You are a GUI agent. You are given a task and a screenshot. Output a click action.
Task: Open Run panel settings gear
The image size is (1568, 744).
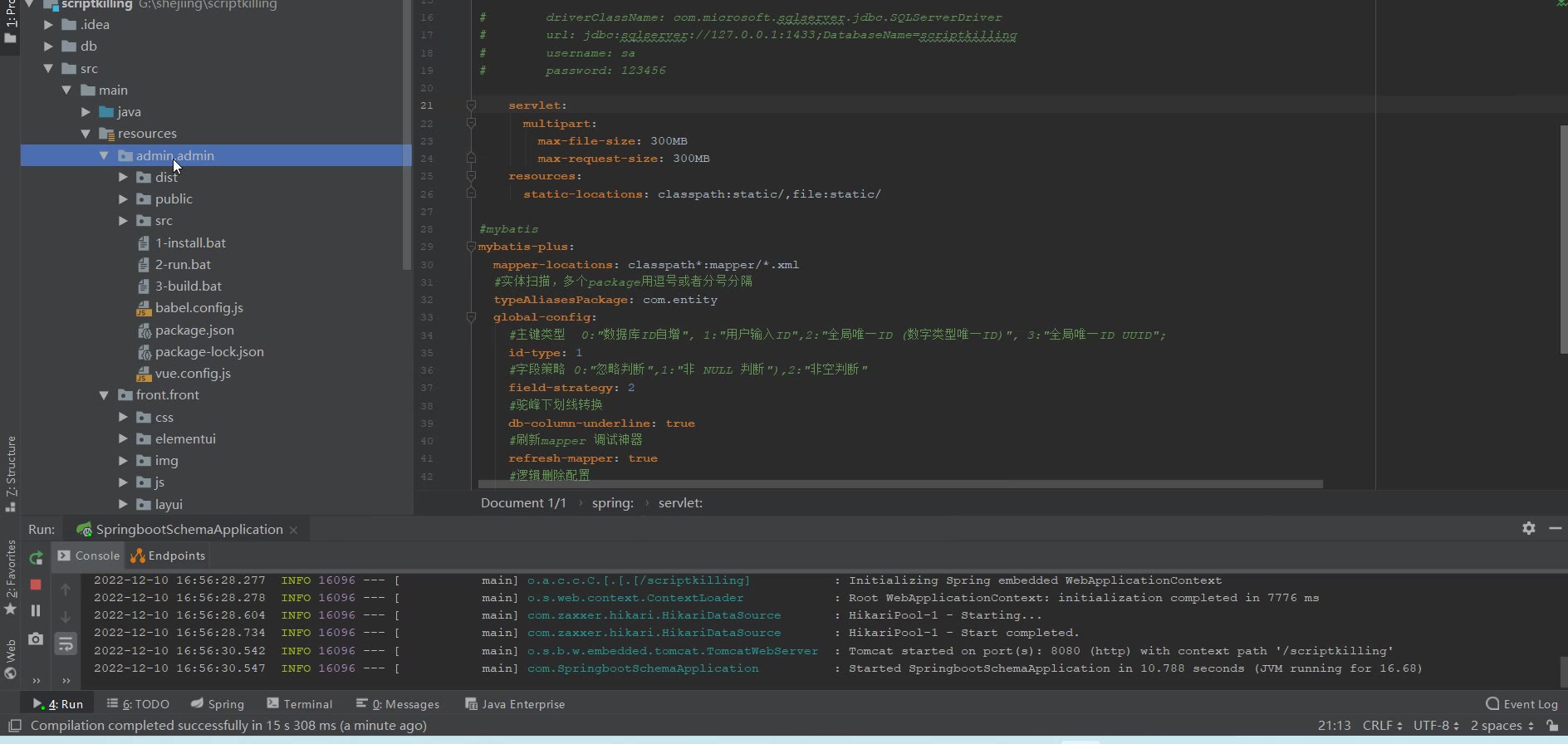(1528, 528)
